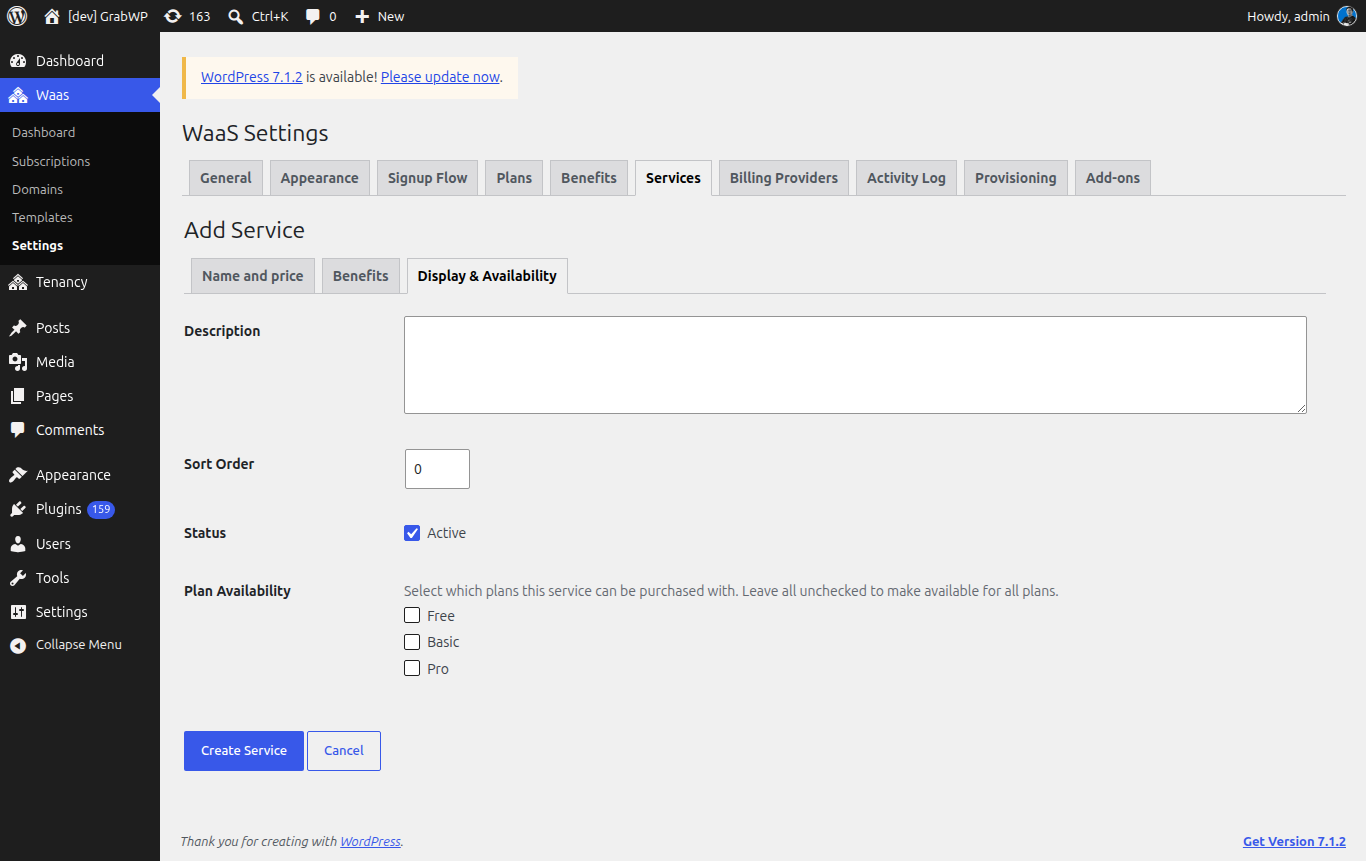The height and width of the screenshot is (861, 1366).
Task: Switch to the Name and price sub-tab
Action: tap(253, 276)
